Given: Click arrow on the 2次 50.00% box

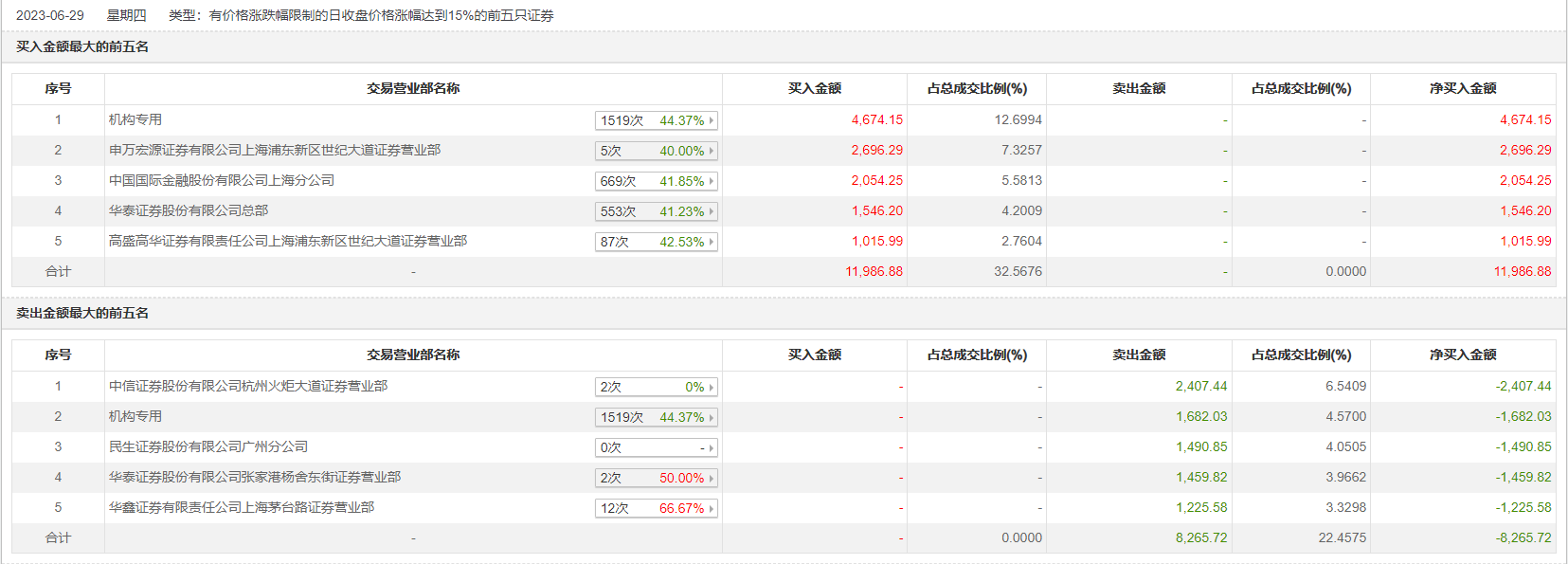Looking at the screenshot, I should (x=712, y=478).
